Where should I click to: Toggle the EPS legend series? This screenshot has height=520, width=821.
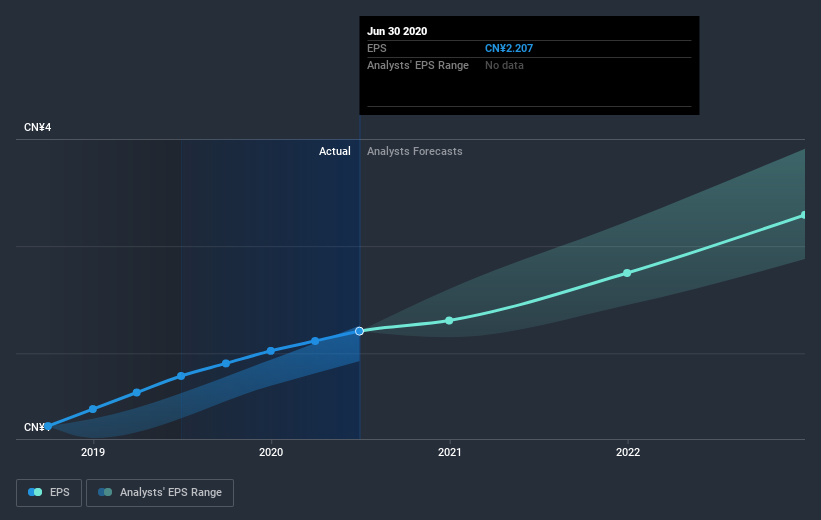click(x=49, y=492)
